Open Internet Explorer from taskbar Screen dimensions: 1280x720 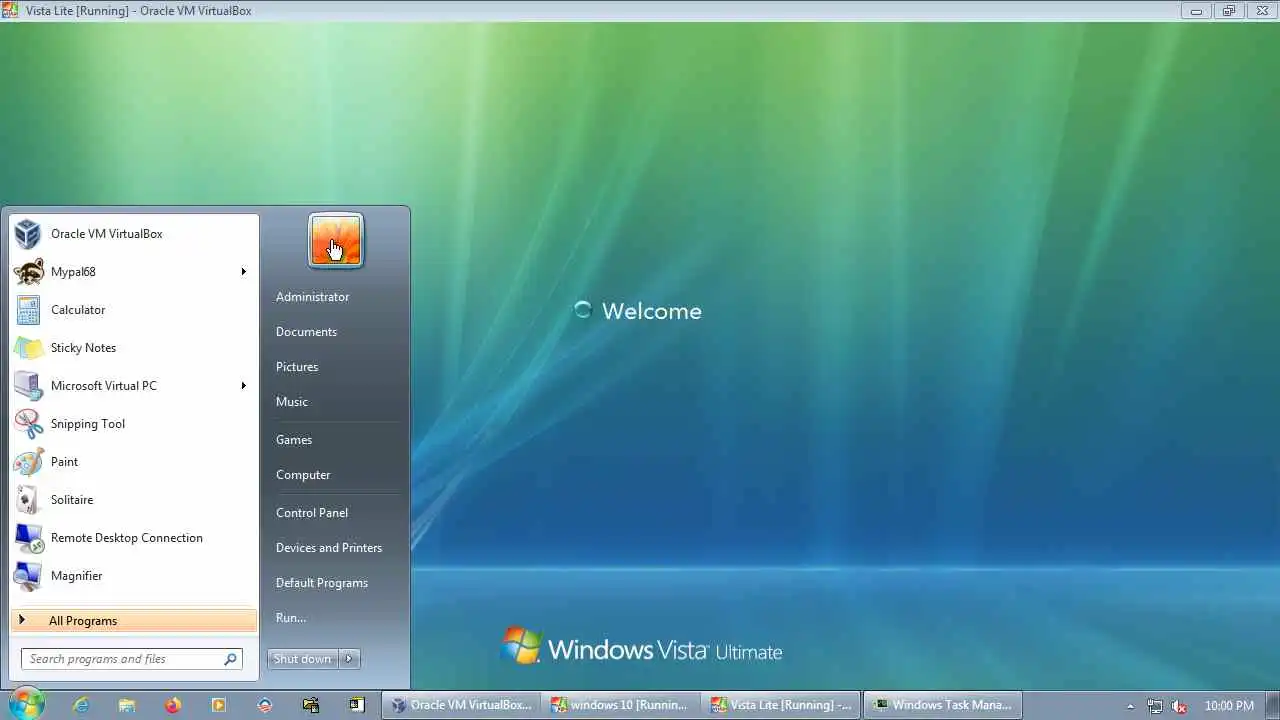[x=81, y=705]
